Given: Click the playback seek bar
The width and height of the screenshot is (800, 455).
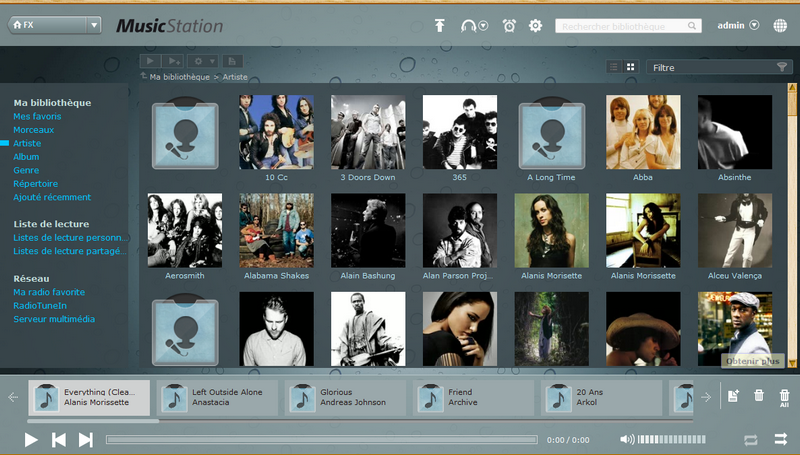Looking at the screenshot, I should tap(321, 440).
